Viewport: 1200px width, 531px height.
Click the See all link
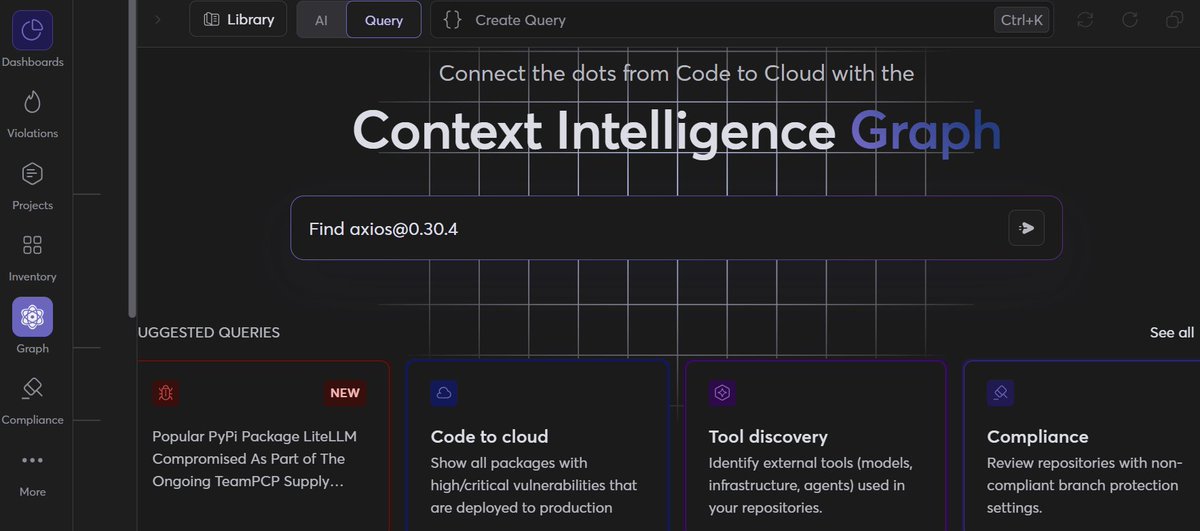(x=1172, y=332)
